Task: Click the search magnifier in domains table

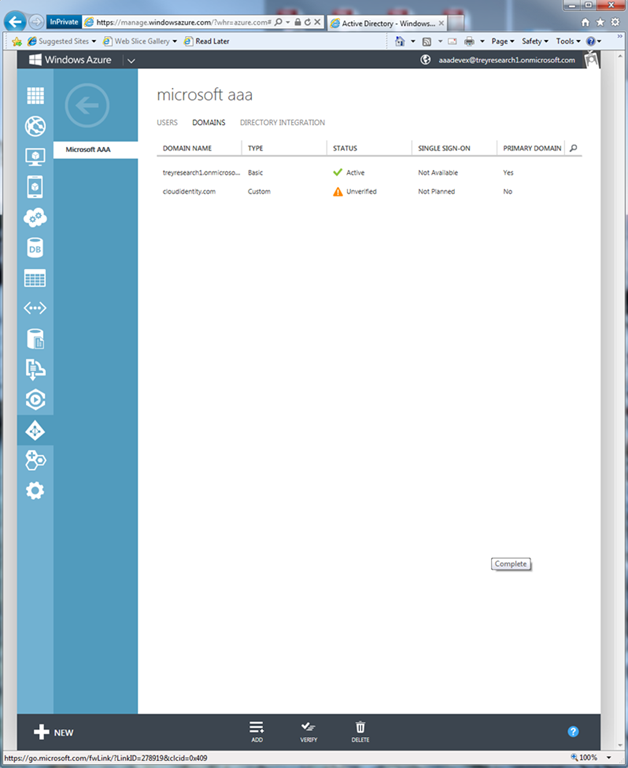Action: pyautogui.click(x=574, y=148)
